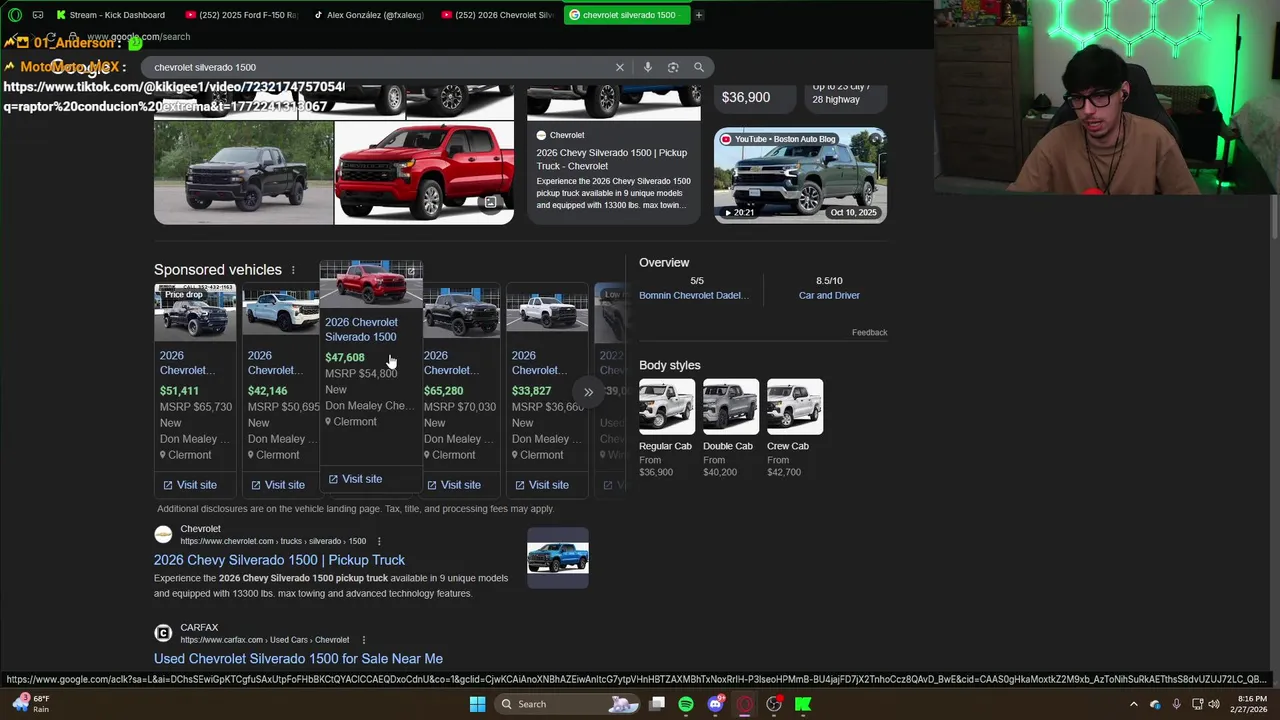Screen dimensions: 1280x720
Task: Click the Chevrolet site favicon in results
Action: tap(163, 535)
